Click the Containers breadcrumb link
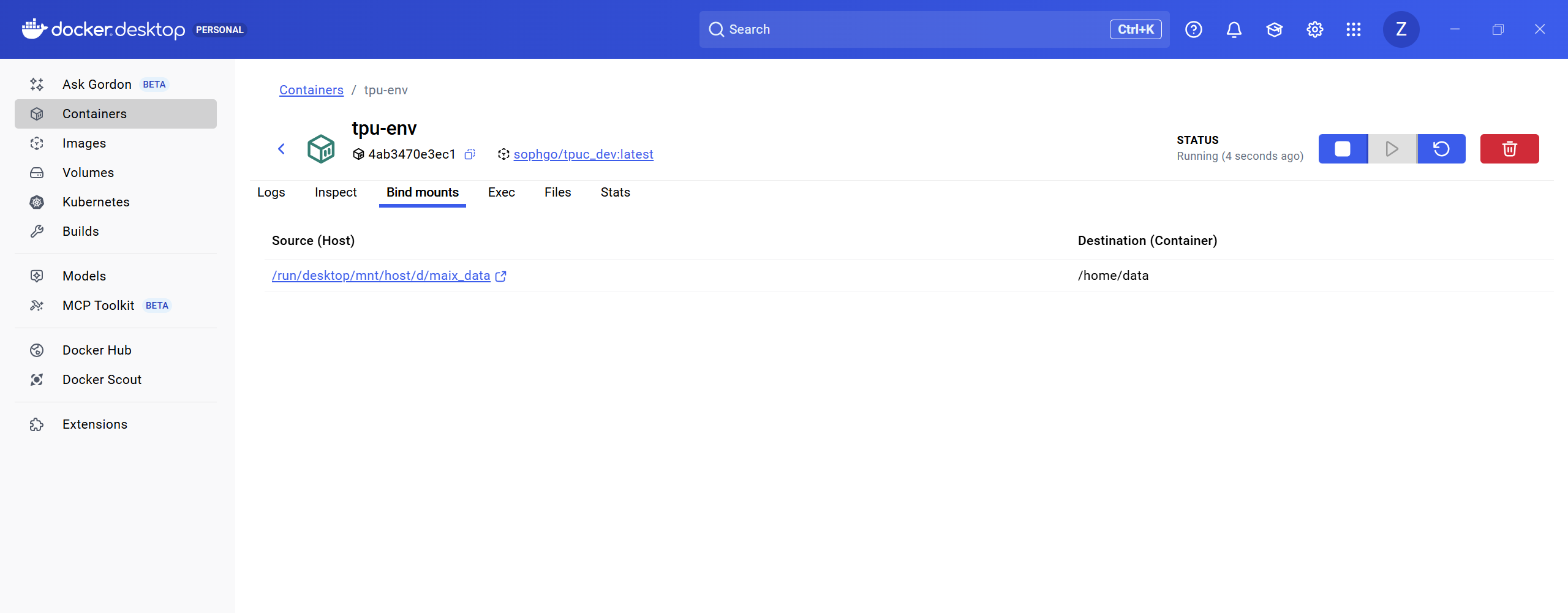This screenshot has width=1568, height=613. tap(311, 90)
